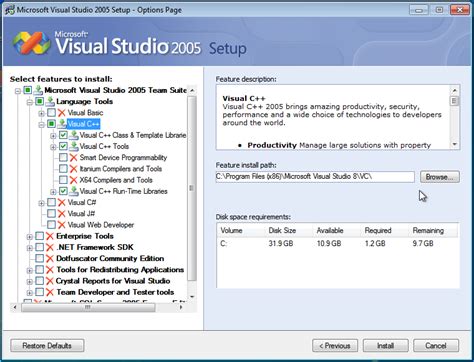The width and height of the screenshot is (474, 362).
Task: Click the red X icon for Itanium Compilers and Tools
Action: click(x=73, y=169)
